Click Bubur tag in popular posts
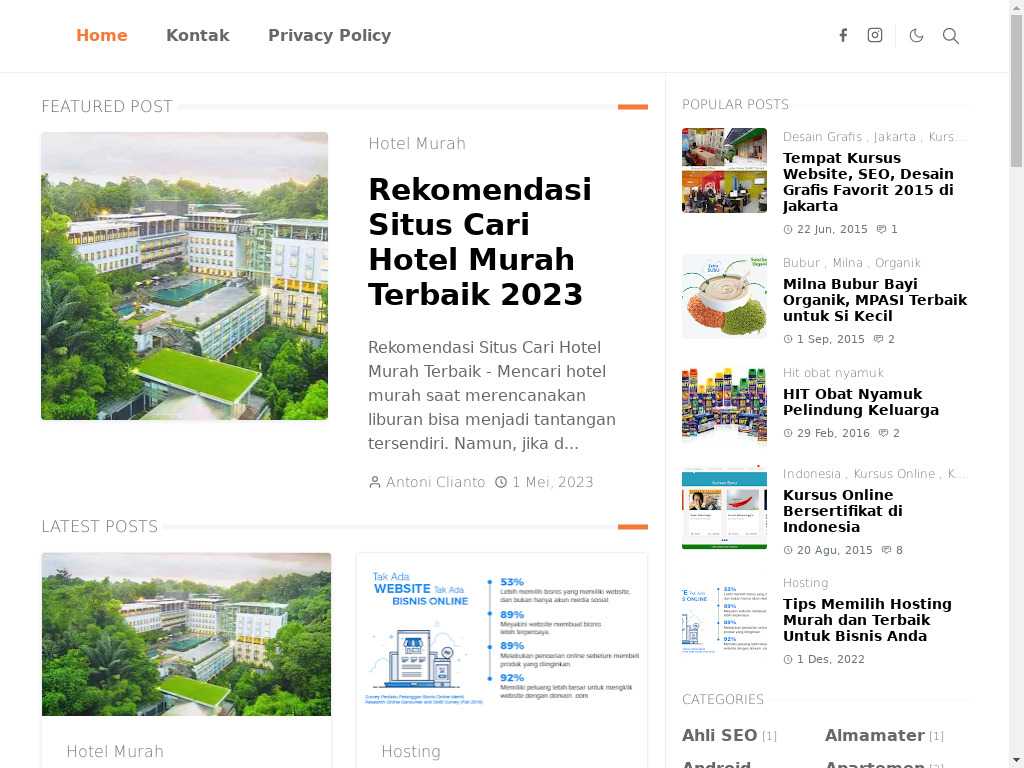Image resolution: width=1024 pixels, height=768 pixels. coord(801,263)
